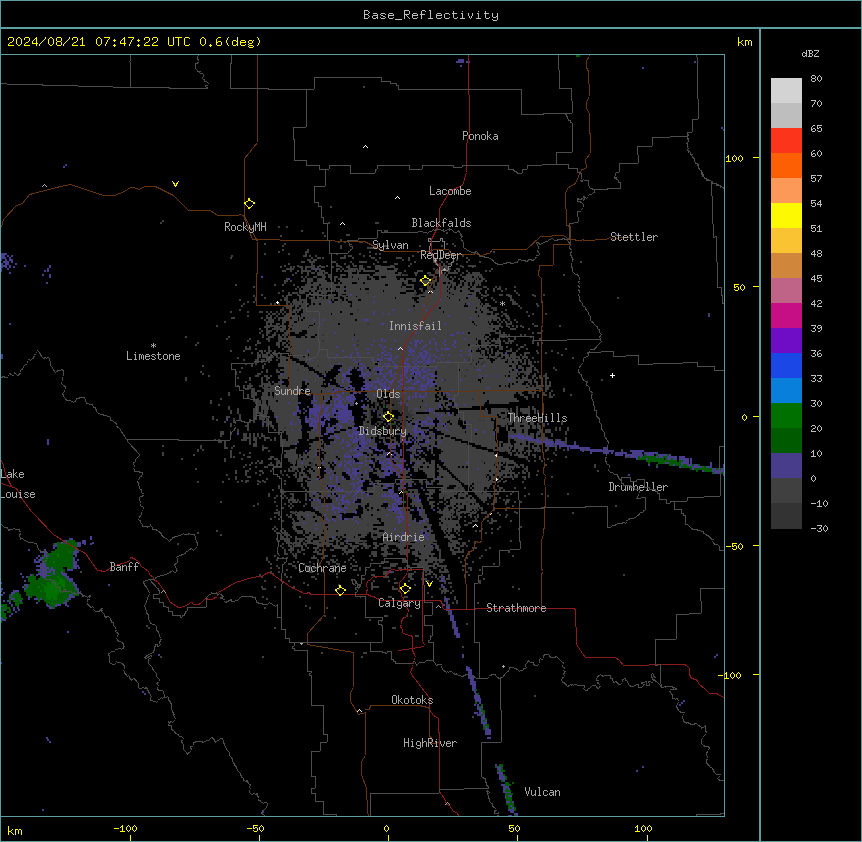Click the yellow diamond marker above RockyMH
Screen dimensions: 862x842
click(x=249, y=204)
